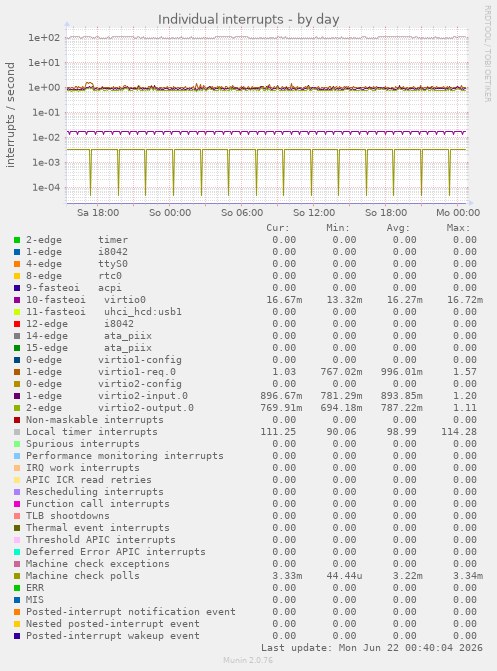Viewport: 497px width, 671px height.
Task: Select 'Posted-interrupt wakeup event' label
Action: pyautogui.click(x=113, y=635)
